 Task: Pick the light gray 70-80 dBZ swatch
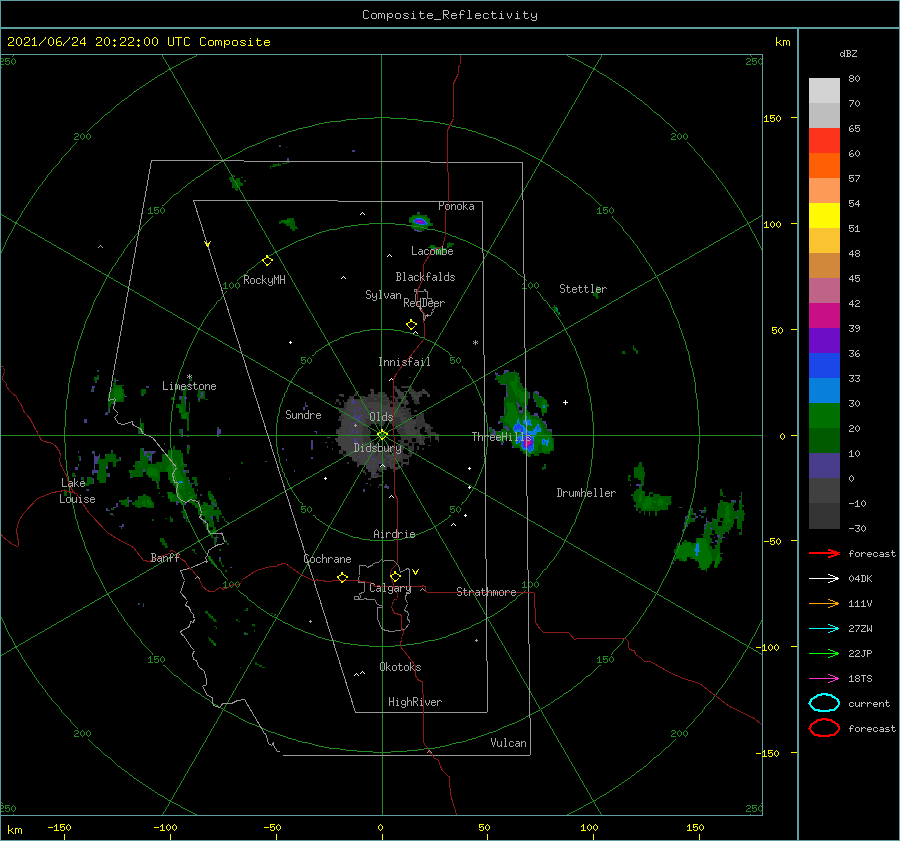(x=824, y=91)
